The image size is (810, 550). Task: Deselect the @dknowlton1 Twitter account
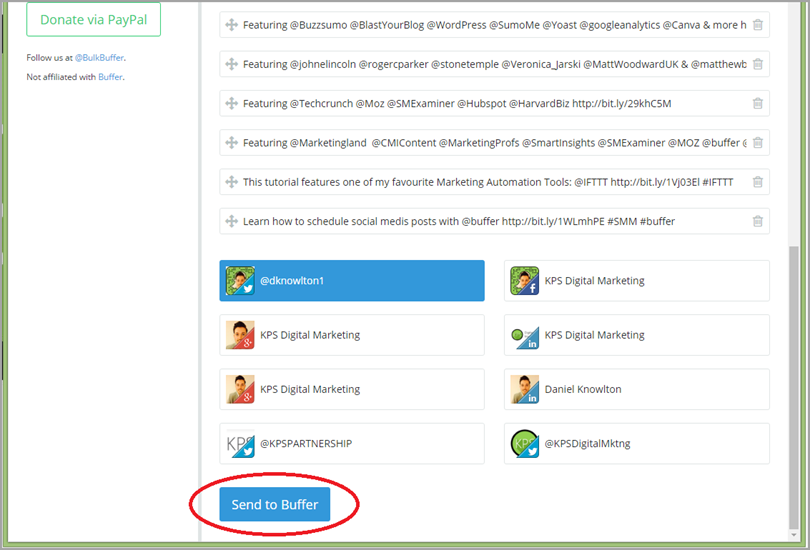[352, 281]
